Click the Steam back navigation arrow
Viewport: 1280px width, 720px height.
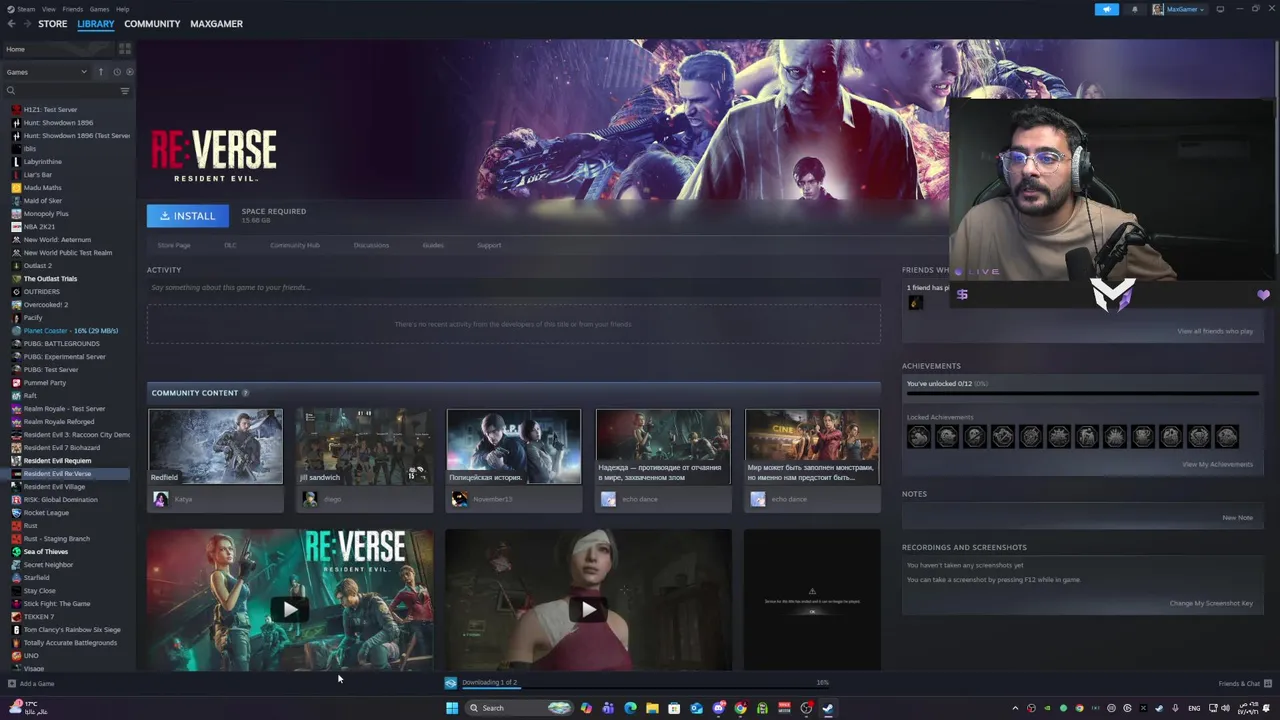11,24
